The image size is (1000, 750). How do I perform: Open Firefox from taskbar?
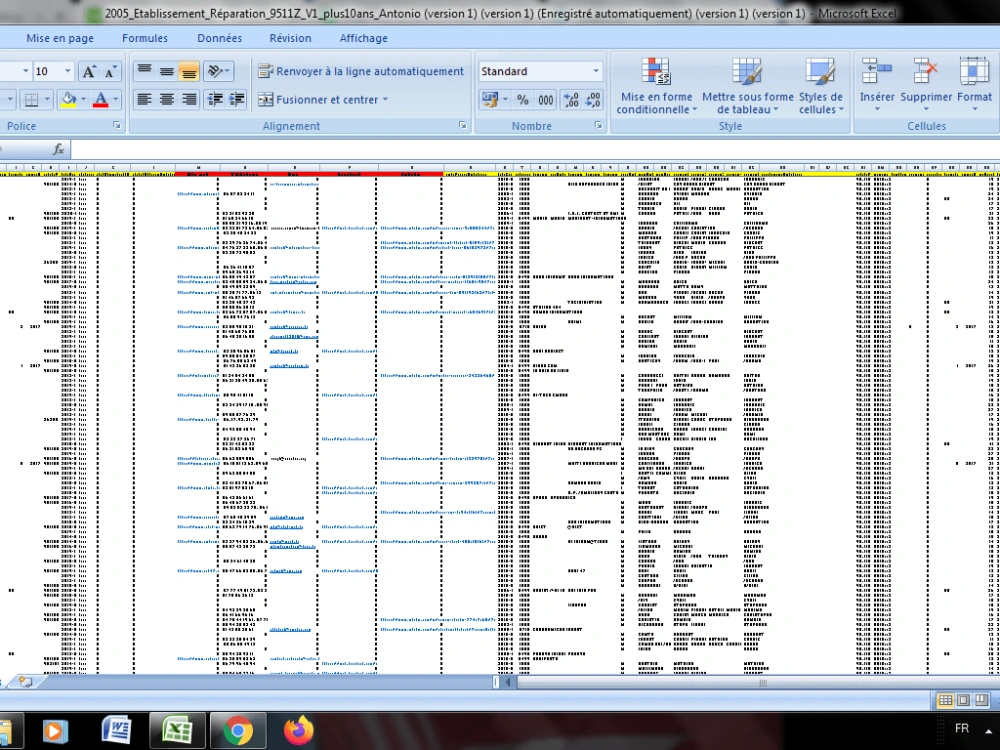pos(298,731)
